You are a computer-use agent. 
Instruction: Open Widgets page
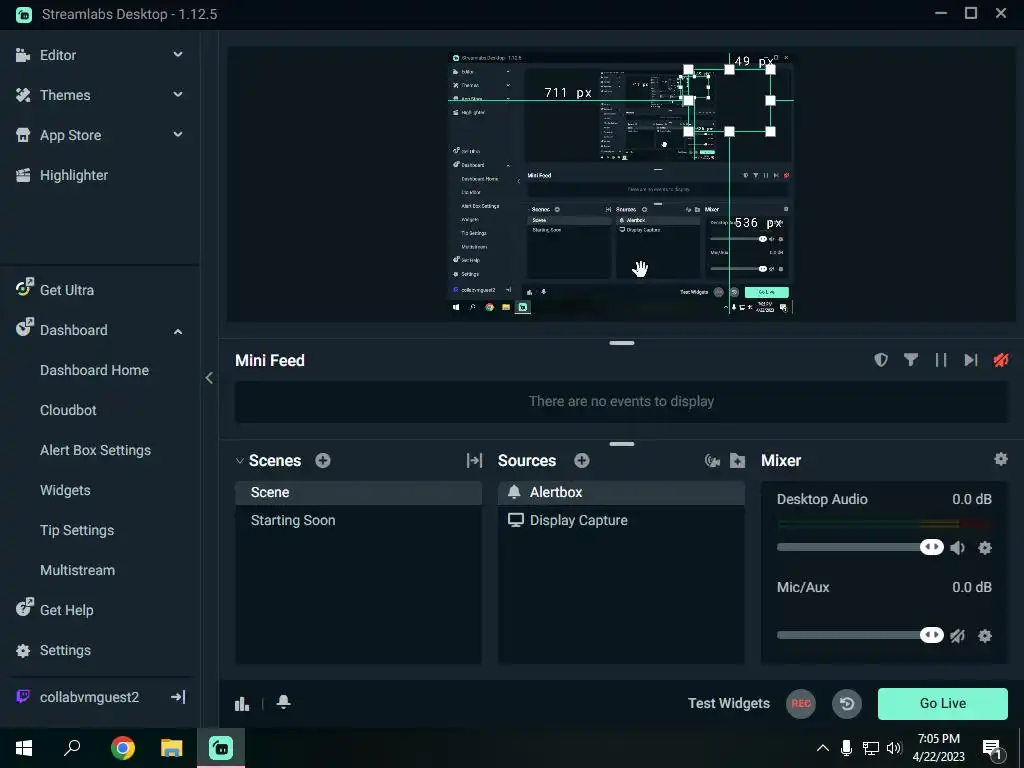coord(65,490)
